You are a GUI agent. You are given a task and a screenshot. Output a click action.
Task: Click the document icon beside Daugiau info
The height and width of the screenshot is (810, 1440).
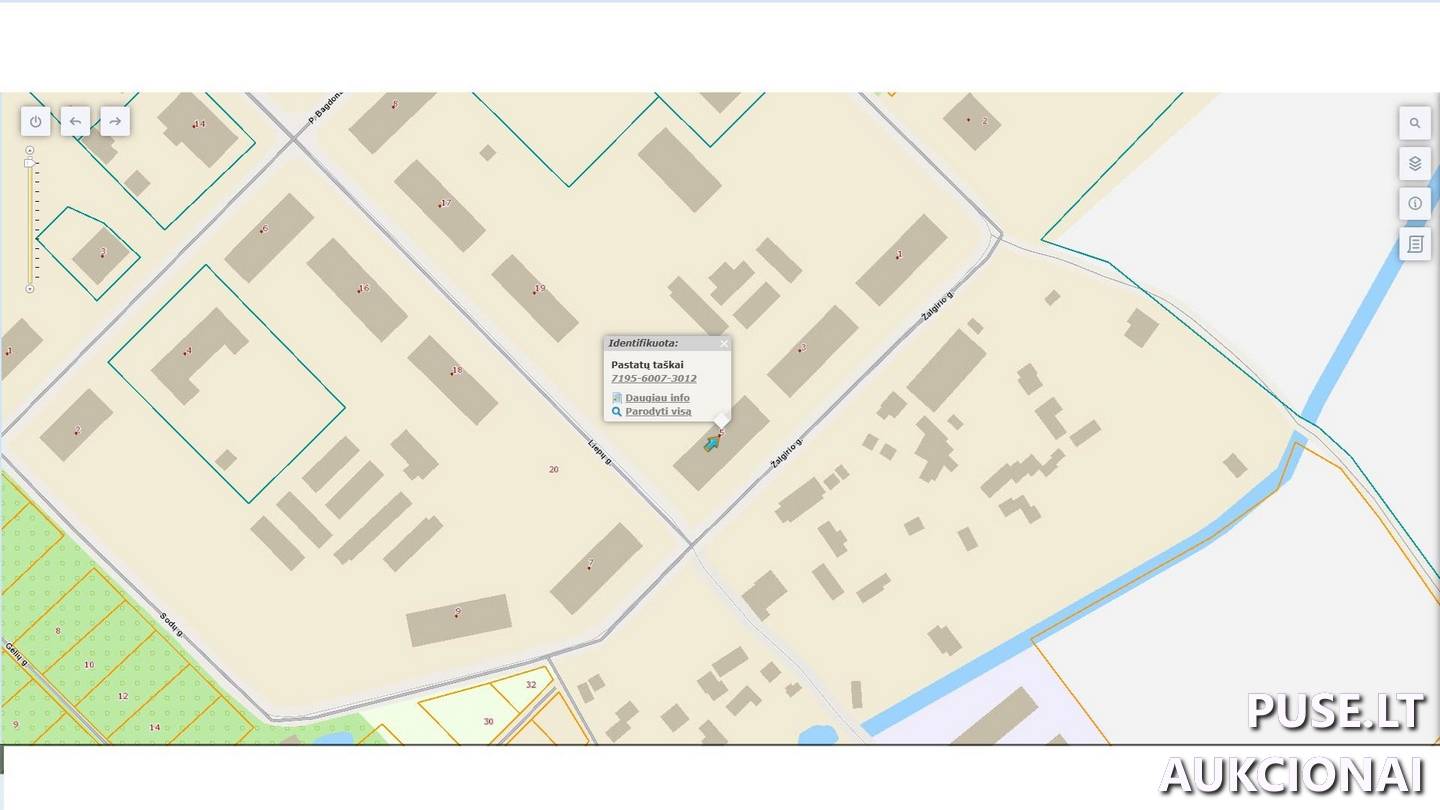coord(617,398)
